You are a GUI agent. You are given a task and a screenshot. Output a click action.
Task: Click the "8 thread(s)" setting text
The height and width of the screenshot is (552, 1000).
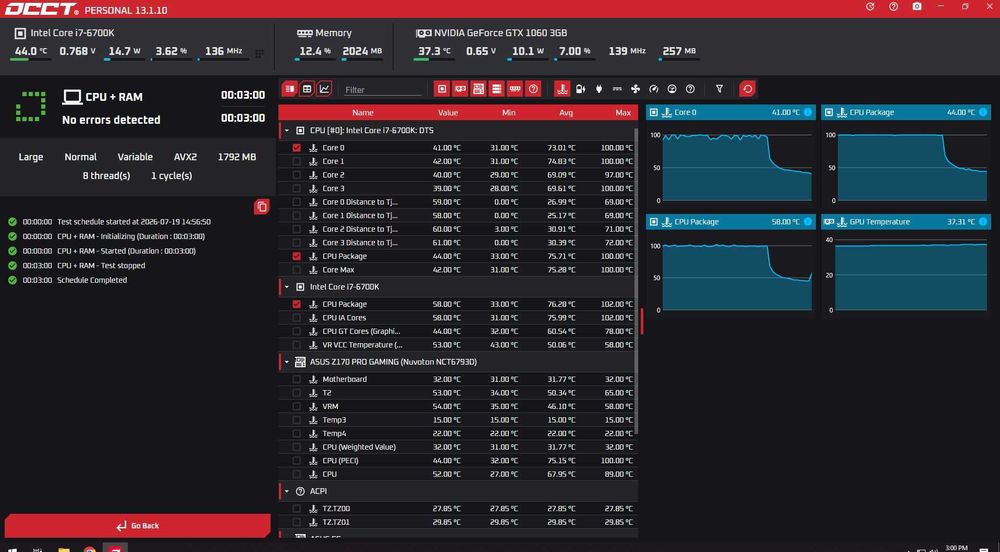[106, 176]
